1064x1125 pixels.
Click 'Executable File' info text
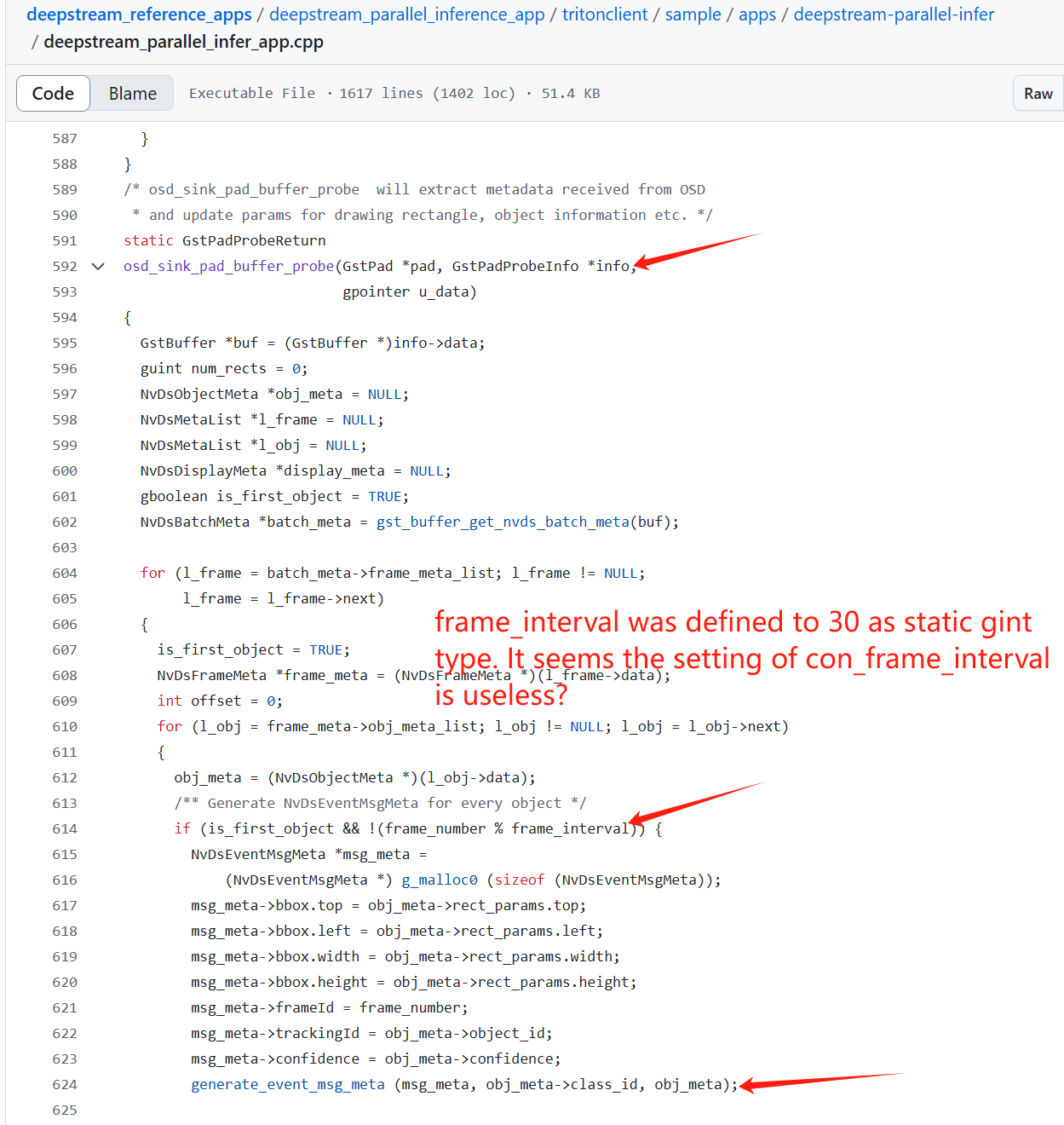click(252, 94)
